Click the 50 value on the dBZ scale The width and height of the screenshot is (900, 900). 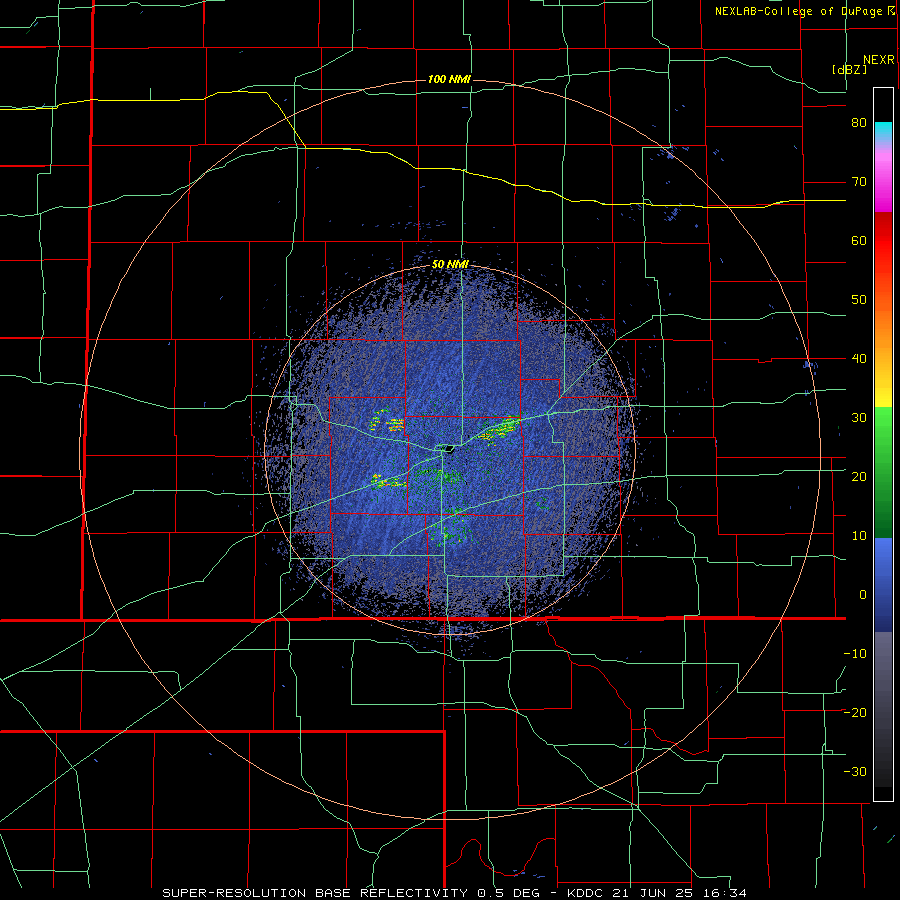[859, 300]
